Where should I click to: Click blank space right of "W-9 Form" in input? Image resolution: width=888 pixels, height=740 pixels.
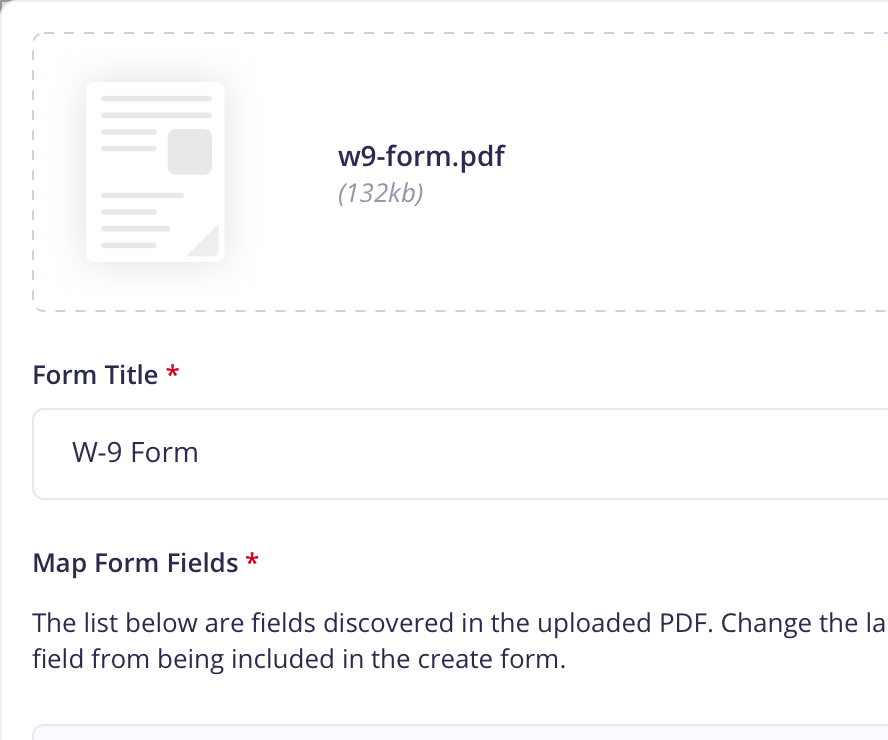[x=538, y=454]
